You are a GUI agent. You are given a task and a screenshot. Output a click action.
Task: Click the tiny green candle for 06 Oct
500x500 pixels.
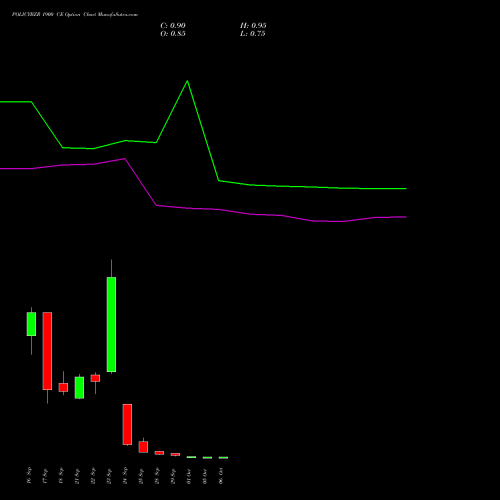click(x=223, y=458)
